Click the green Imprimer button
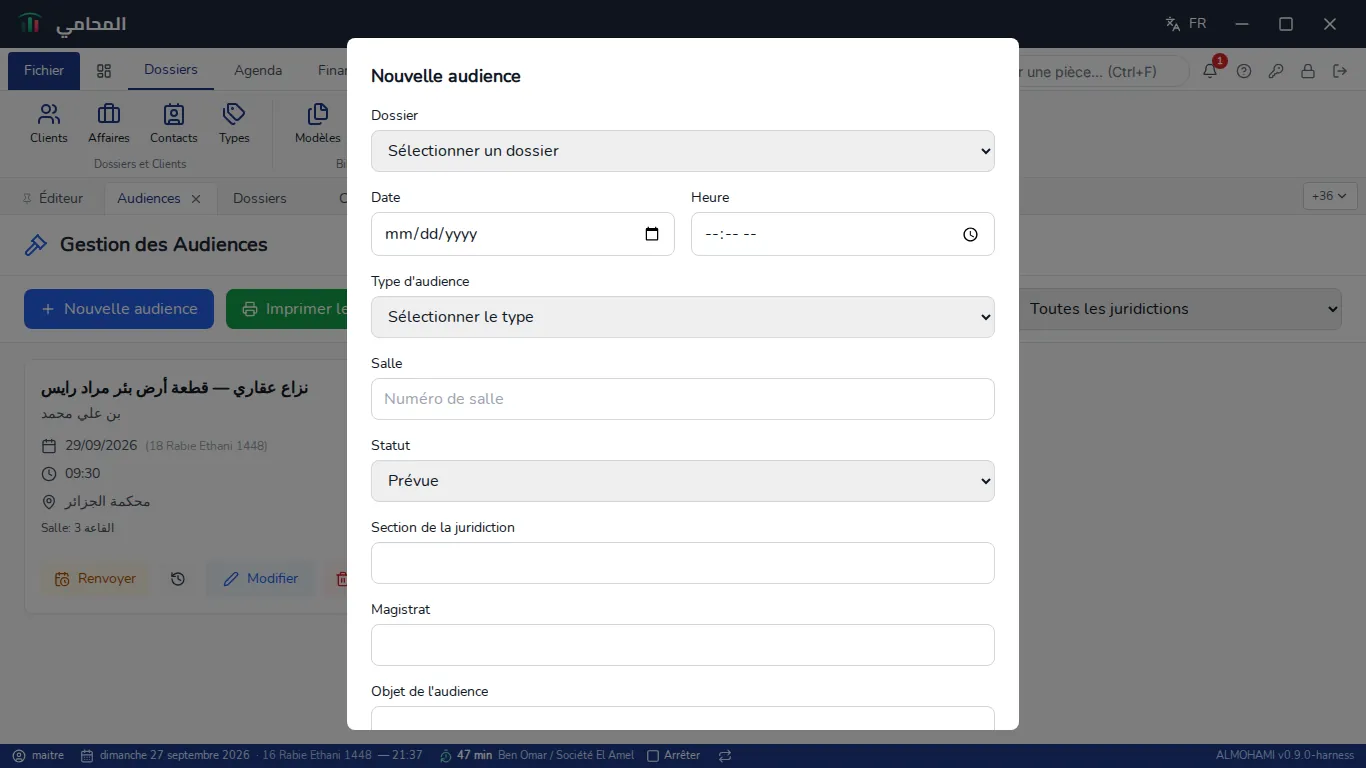This screenshot has width=1366, height=768. [287, 309]
